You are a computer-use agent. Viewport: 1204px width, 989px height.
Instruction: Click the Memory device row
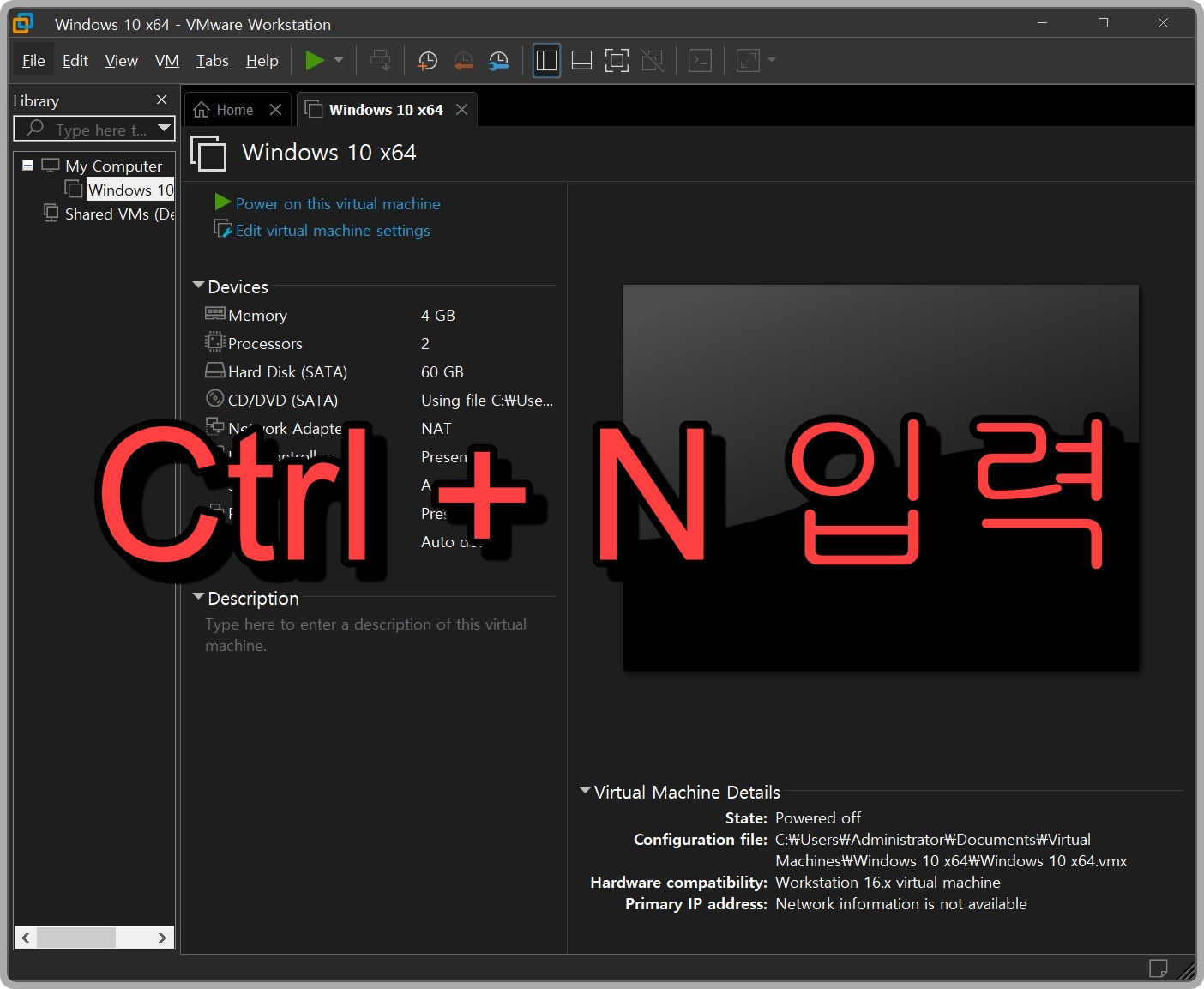(x=379, y=315)
